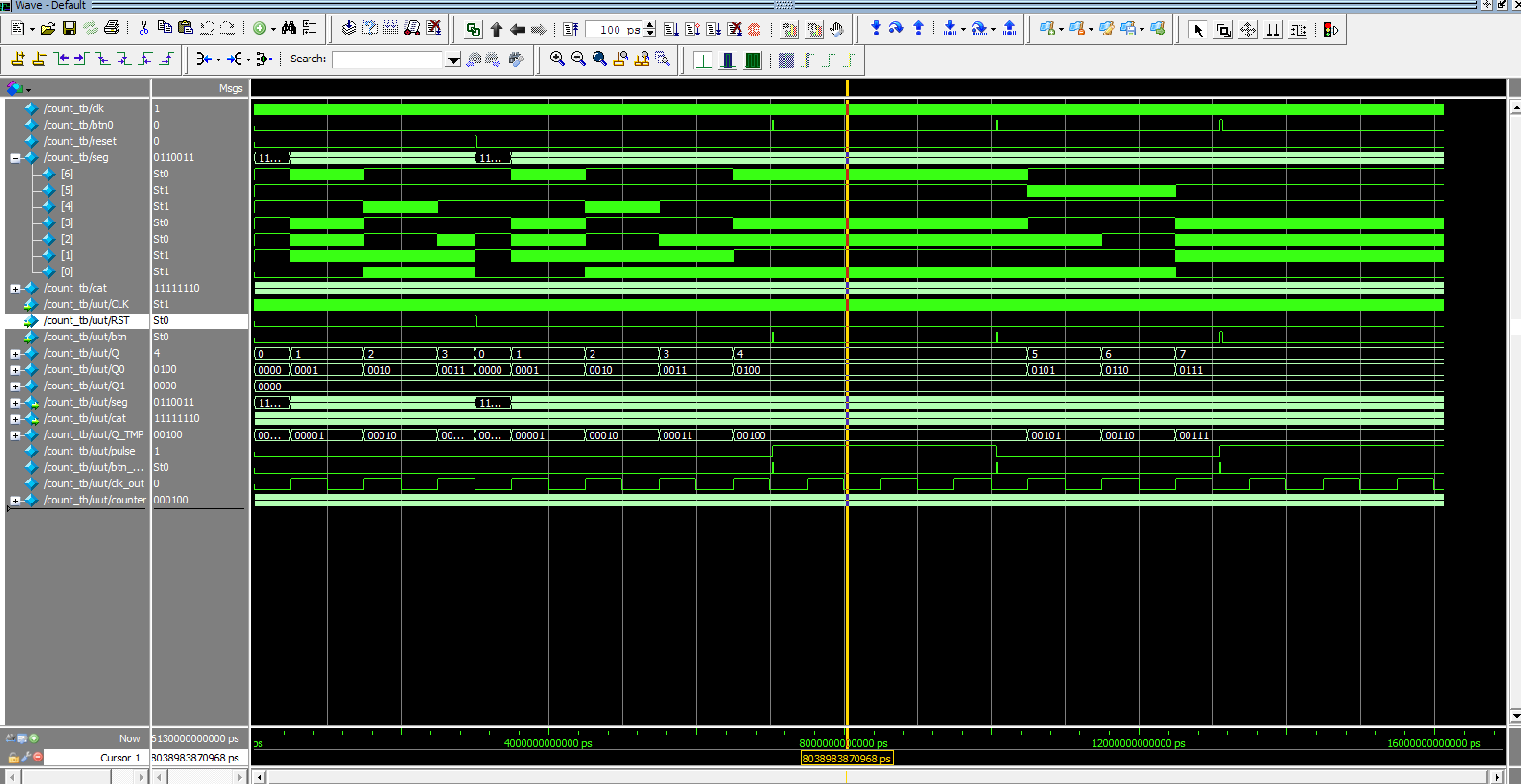This screenshot has width=1521, height=784.
Task: Increase run length with stepper up arrow
Action: click(x=650, y=25)
